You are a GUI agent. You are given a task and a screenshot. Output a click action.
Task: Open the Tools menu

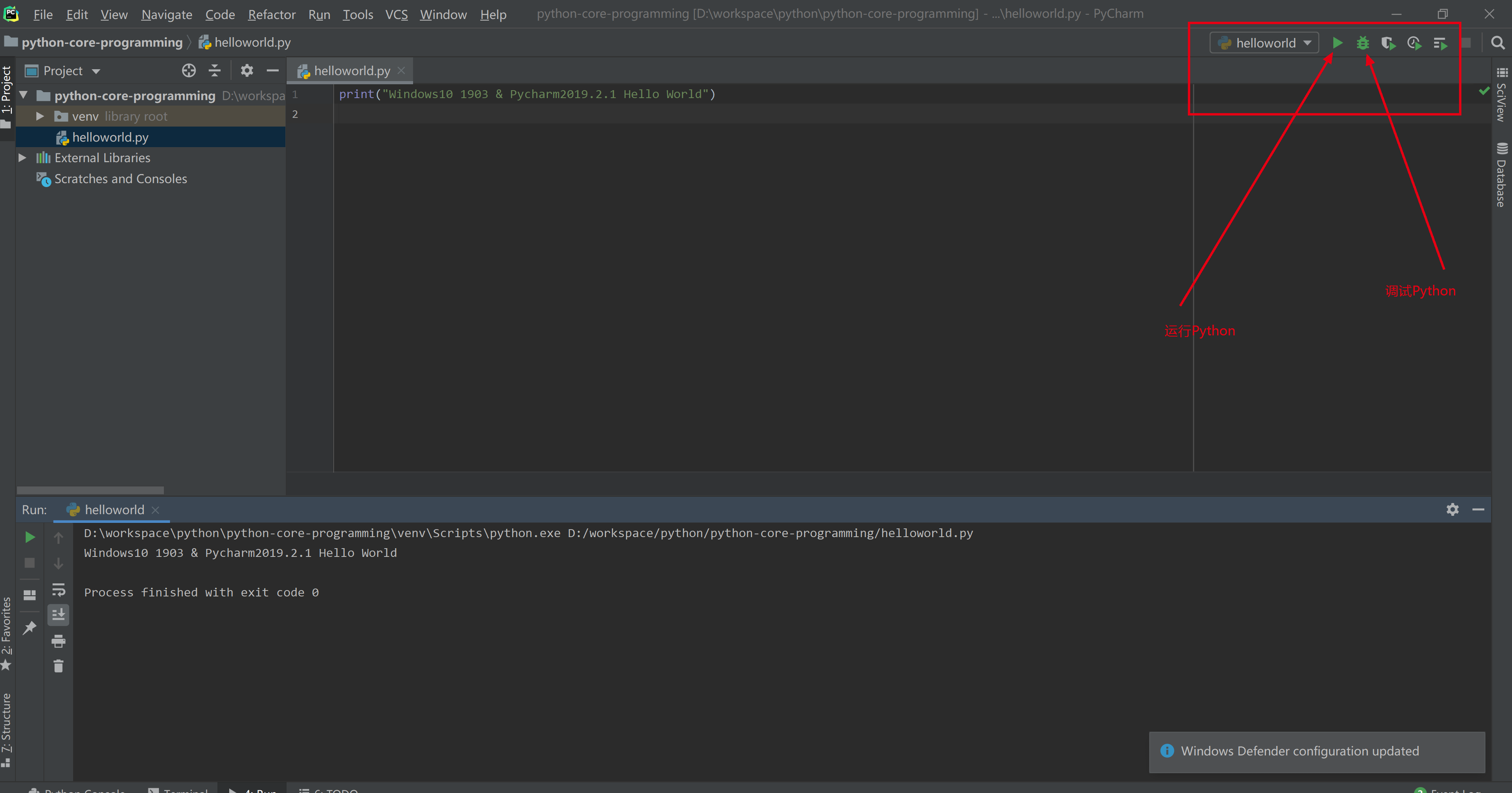tap(358, 14)
